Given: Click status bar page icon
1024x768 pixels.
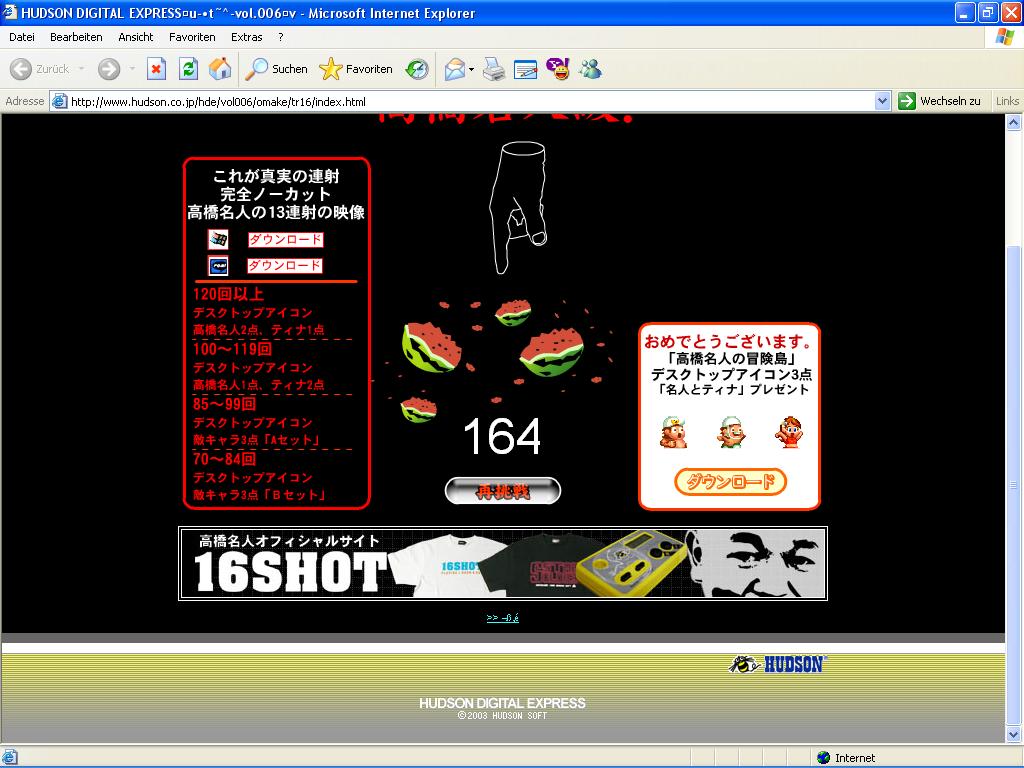Looking at the screenshot, I should tap(10, 758).
